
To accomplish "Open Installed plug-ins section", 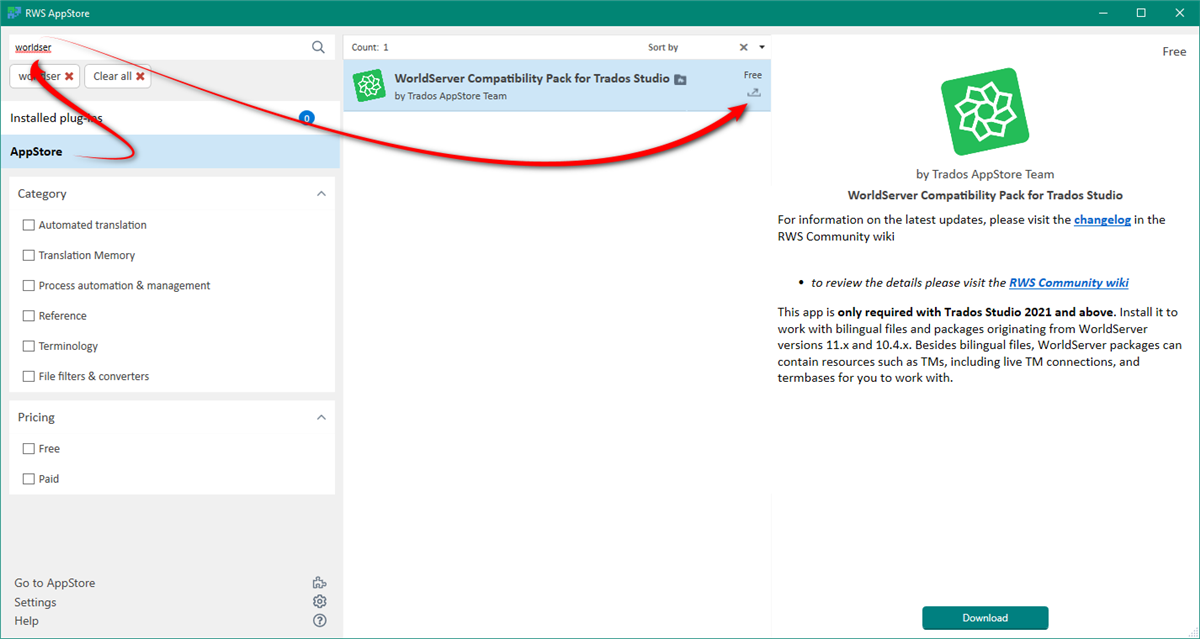I will (x=170, y=118).
